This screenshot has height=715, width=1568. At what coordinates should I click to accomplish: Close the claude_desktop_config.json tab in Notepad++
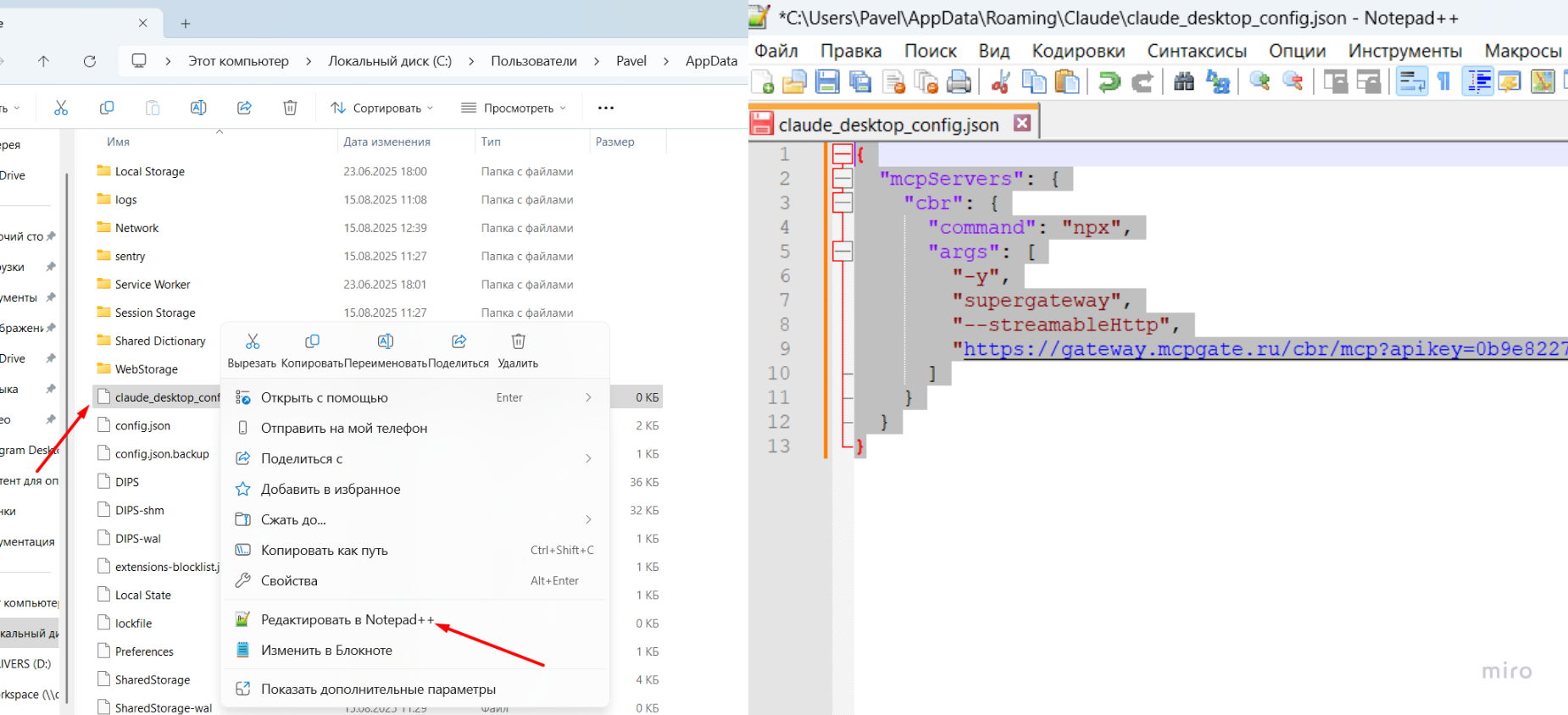(1022, 123)
